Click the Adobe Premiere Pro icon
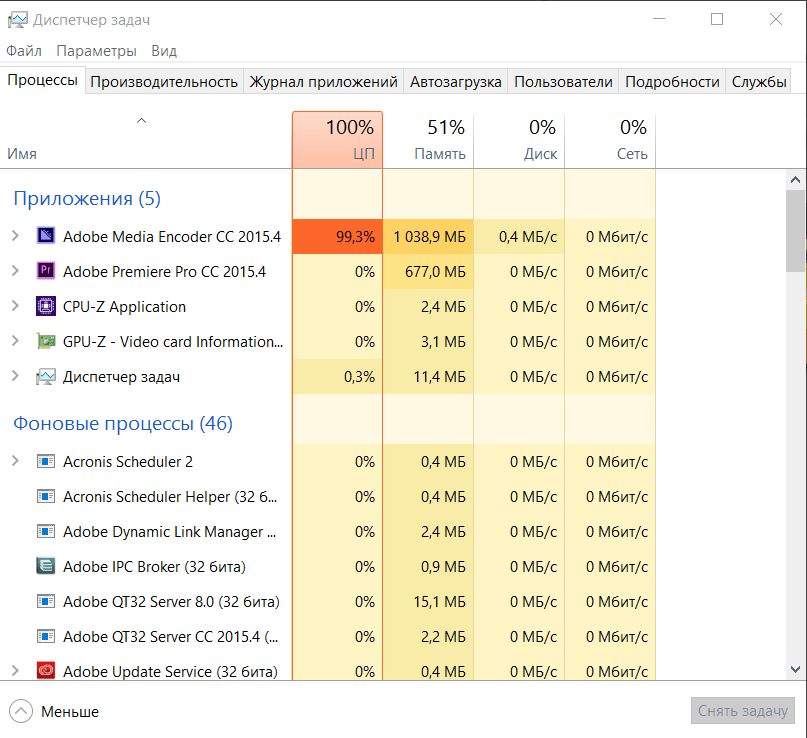The height and width of the screenshot is (738, 807). coord(46,271)
